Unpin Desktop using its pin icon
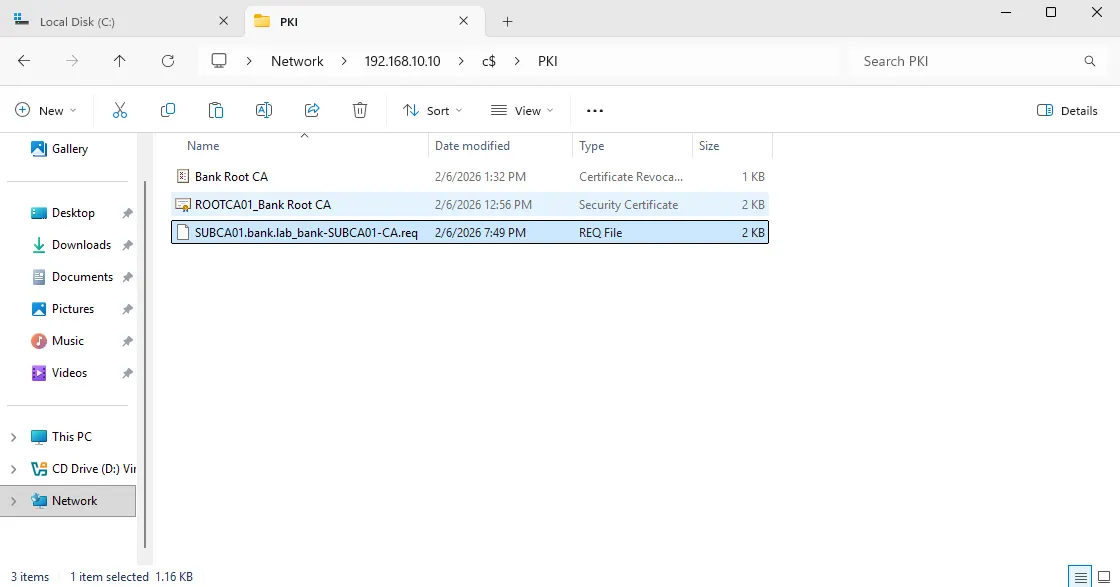 coord(127,213)
